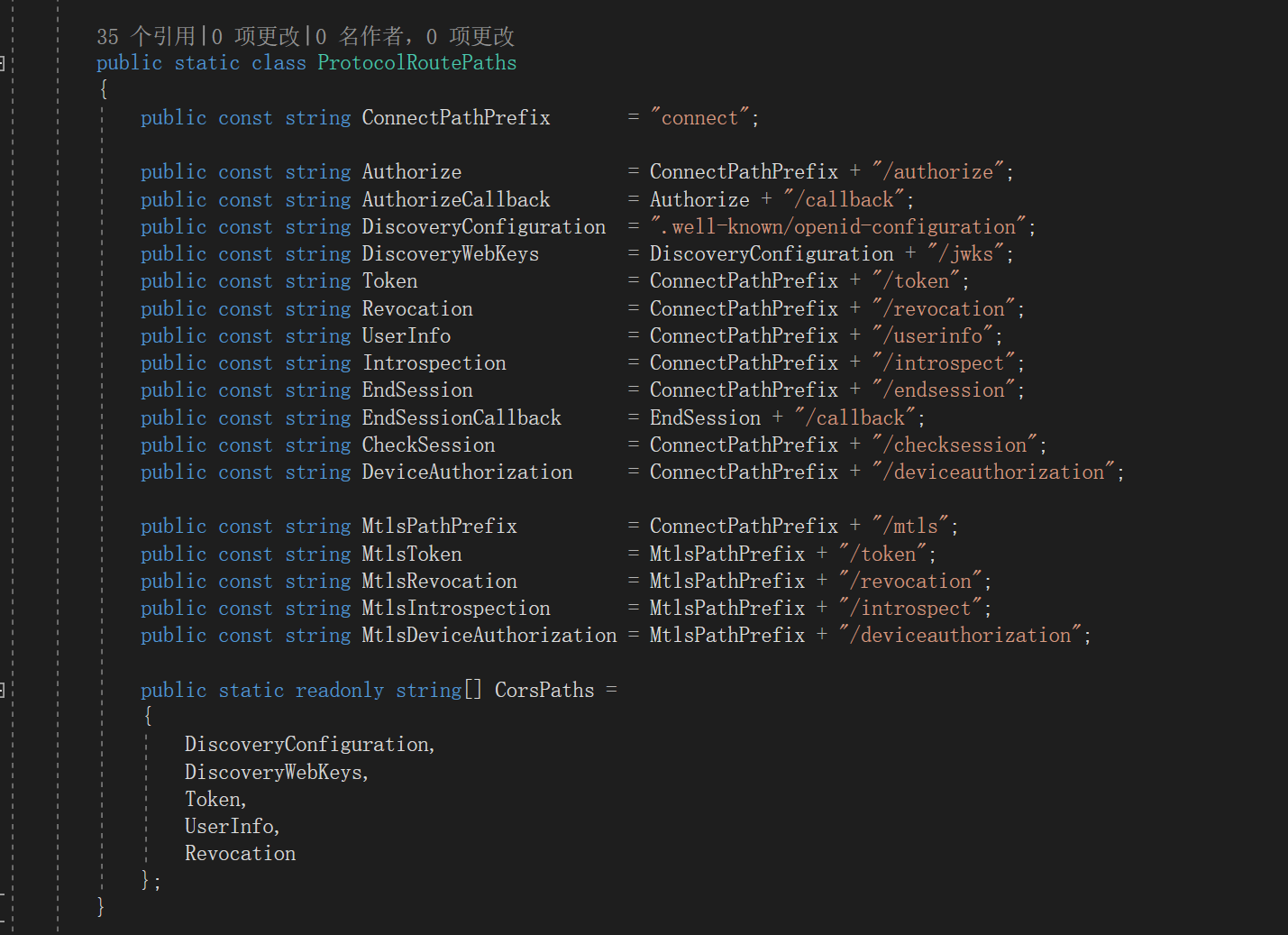The width and height of the screenshot is (1288, 935).
Task: Click the EndSession constant declaration name
Action: [417, 390]
